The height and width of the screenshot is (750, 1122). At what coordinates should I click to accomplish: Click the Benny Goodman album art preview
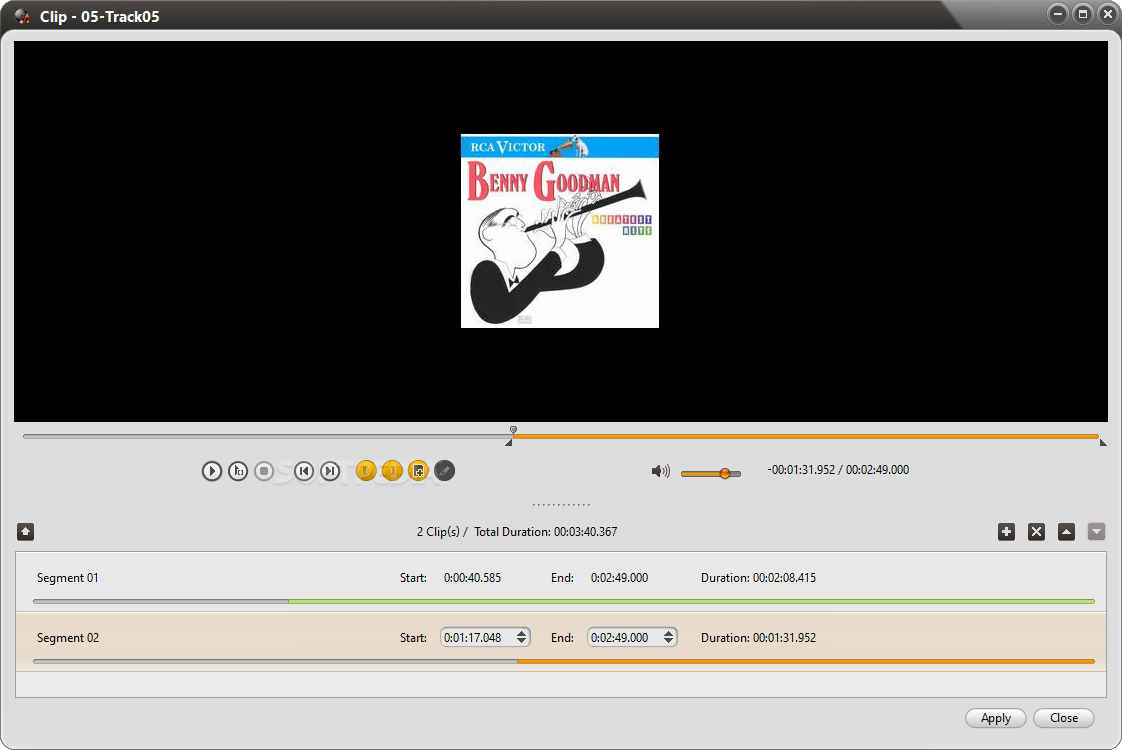point(560,231)
